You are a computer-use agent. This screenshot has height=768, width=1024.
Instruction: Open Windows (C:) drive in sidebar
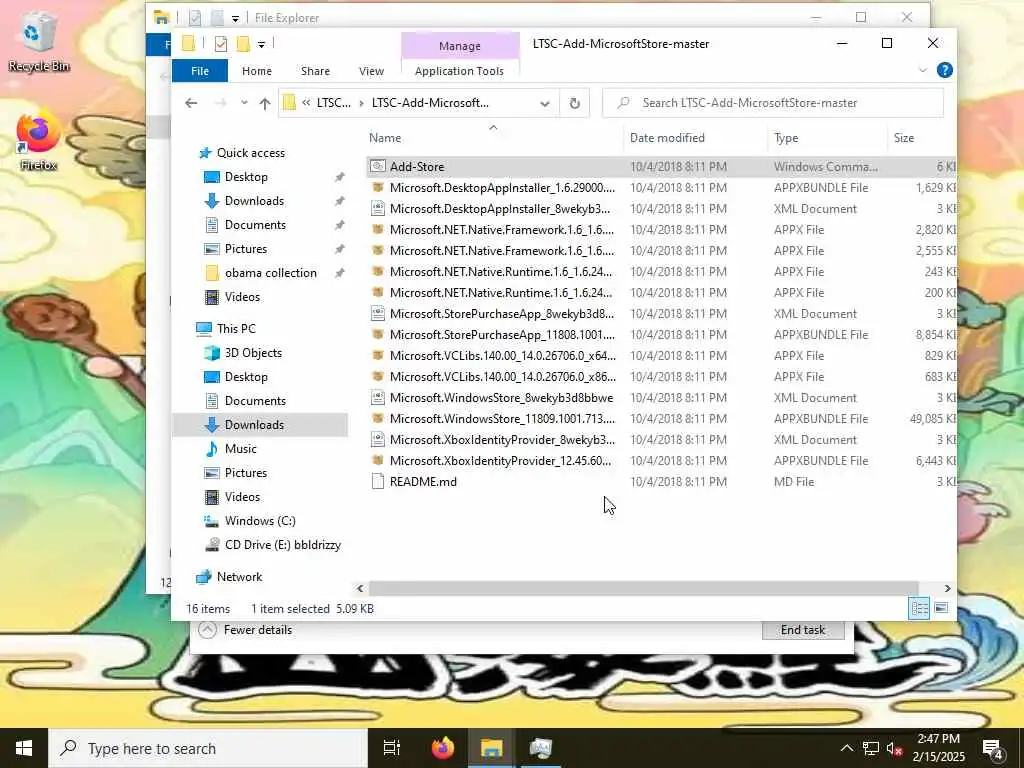[x=260, y=520]
